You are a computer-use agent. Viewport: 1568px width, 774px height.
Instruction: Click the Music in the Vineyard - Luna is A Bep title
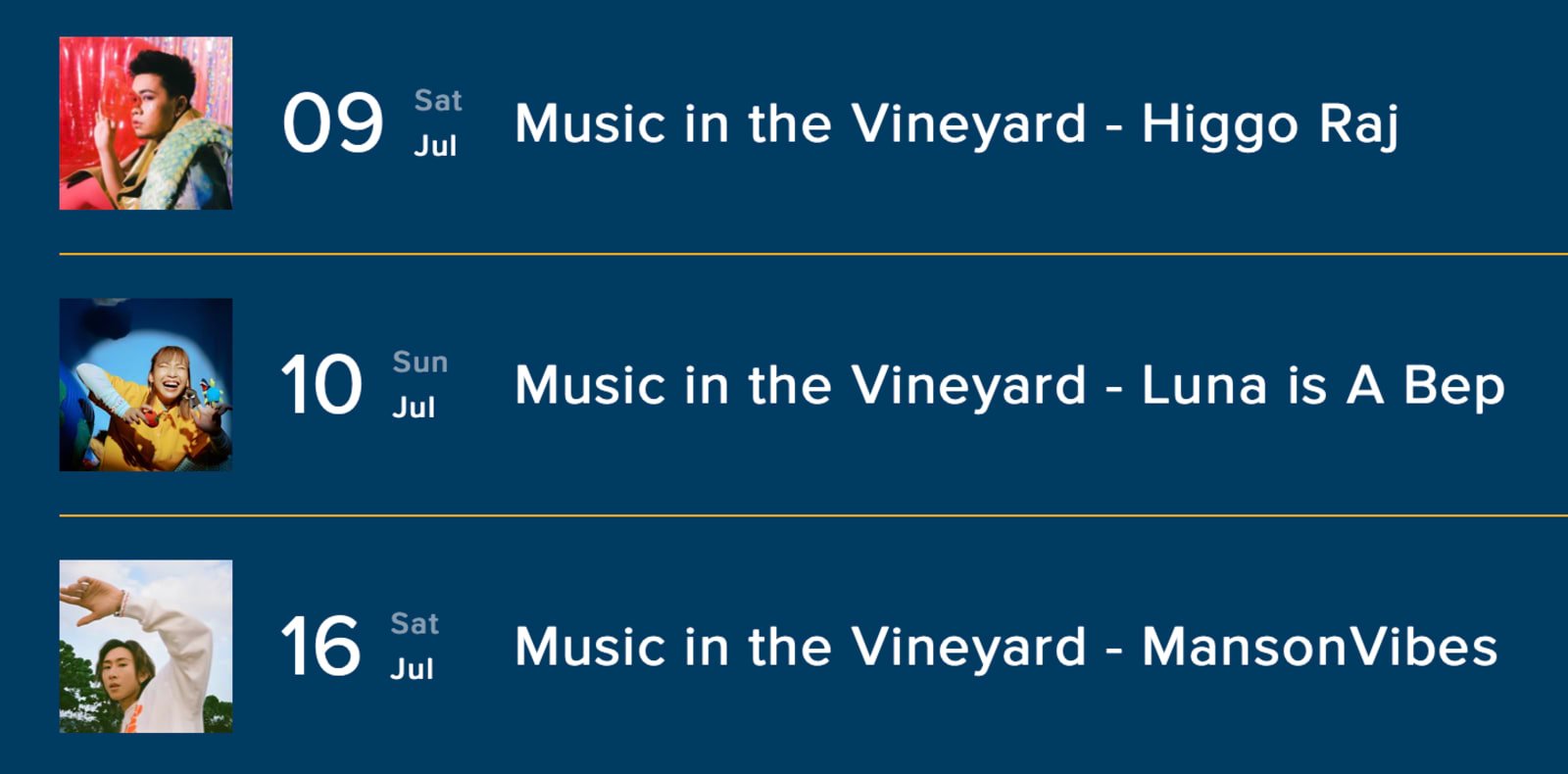click(x=1010, y=386)
